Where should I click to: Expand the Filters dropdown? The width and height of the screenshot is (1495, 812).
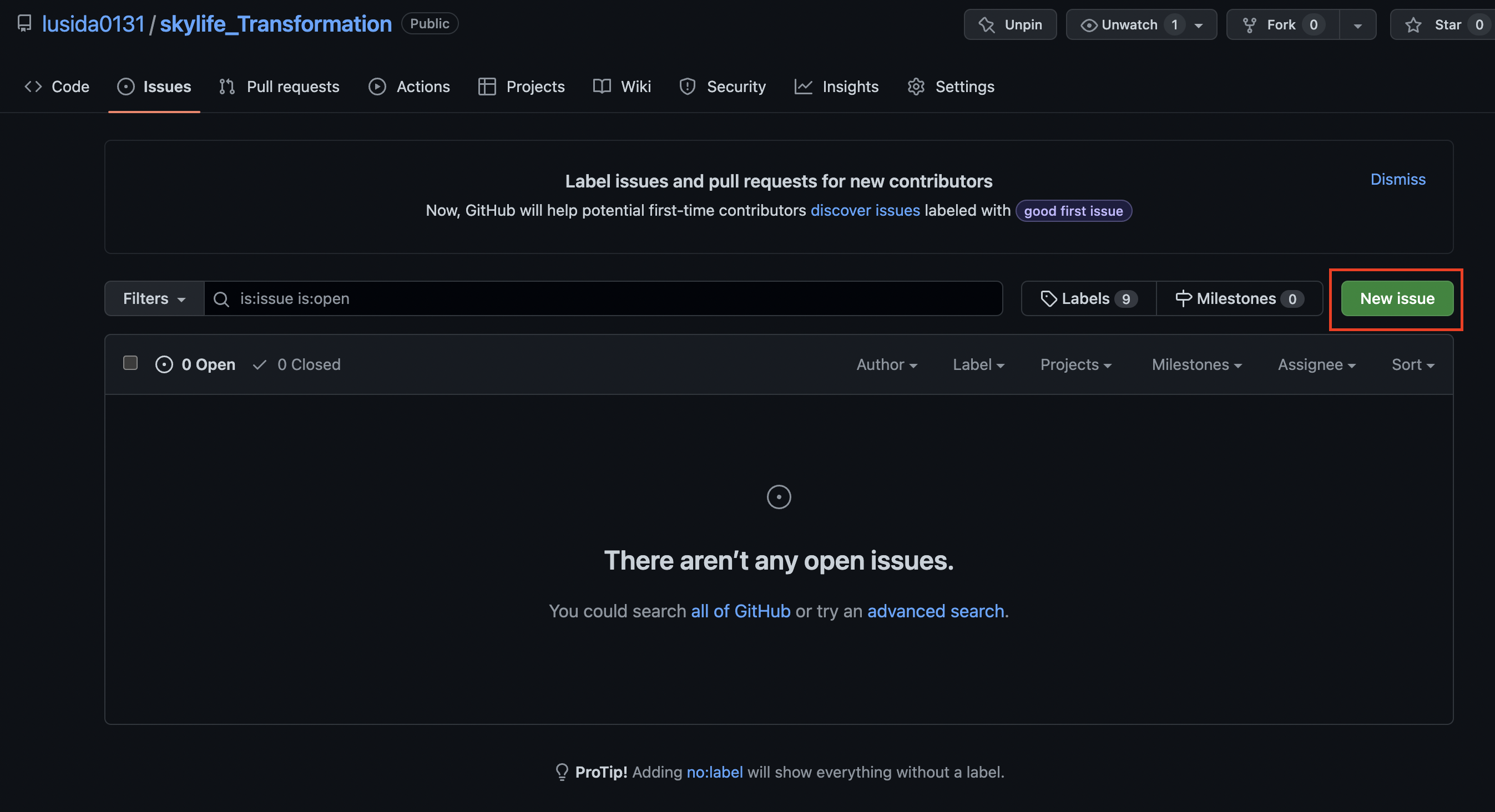(x=154, y=299)
